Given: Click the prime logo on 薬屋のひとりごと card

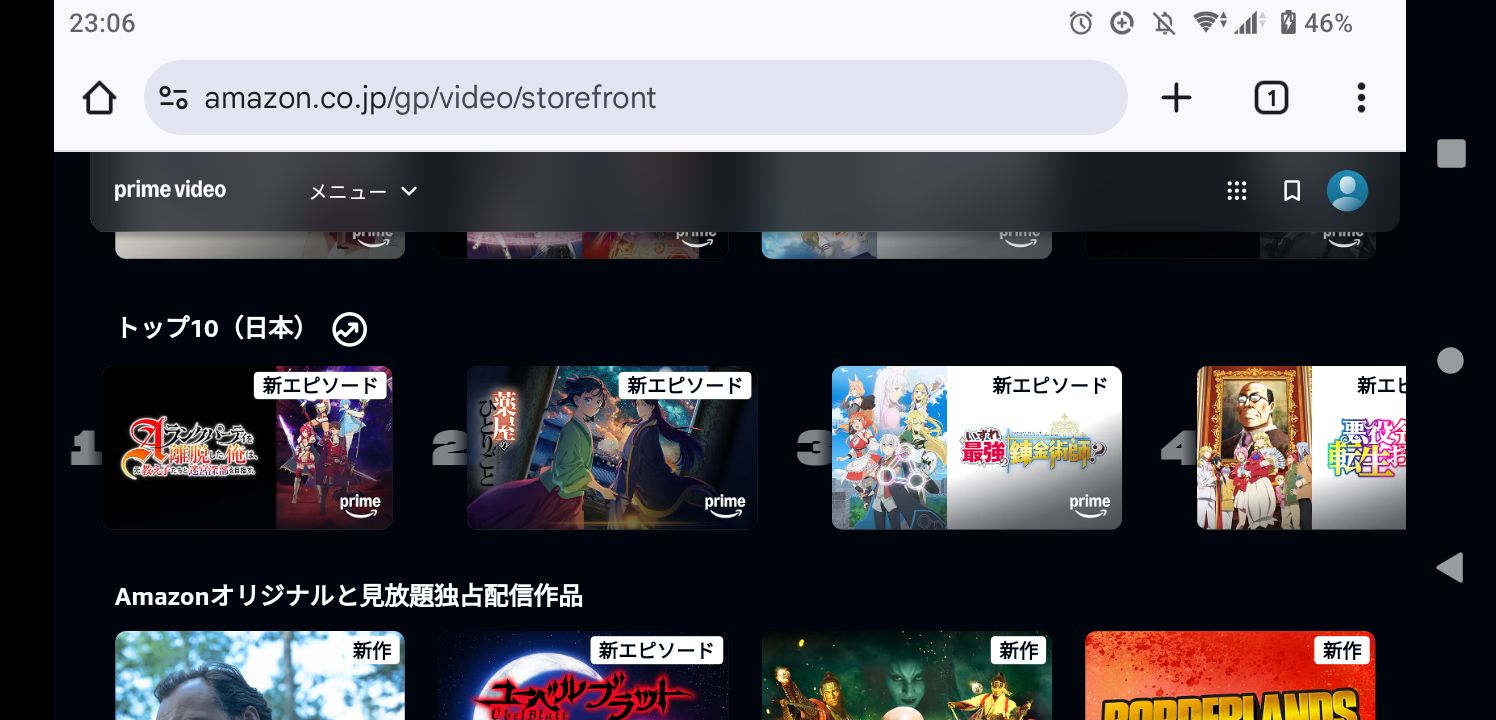Looking at the screenshot, I should click(724, 505).
